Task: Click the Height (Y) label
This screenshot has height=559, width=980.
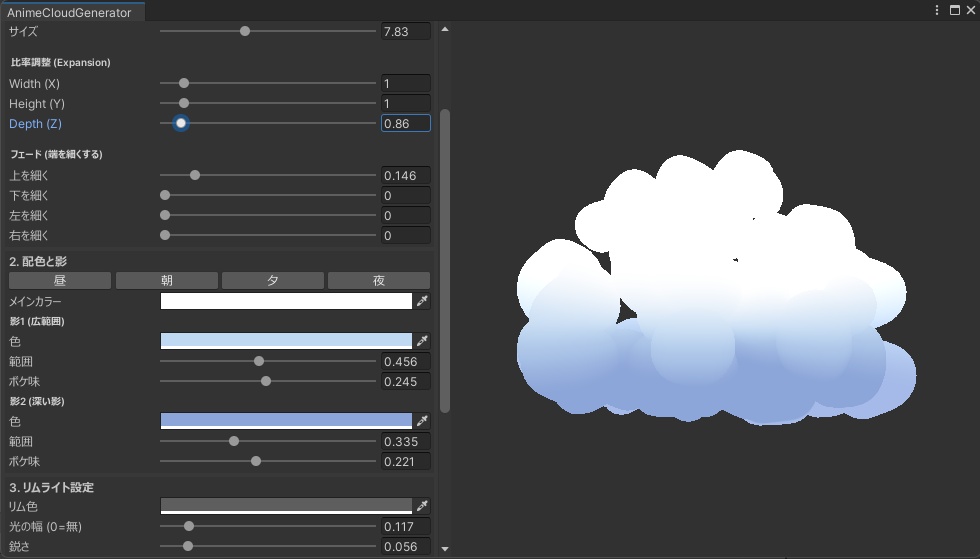Action: [x=37, y=104]
